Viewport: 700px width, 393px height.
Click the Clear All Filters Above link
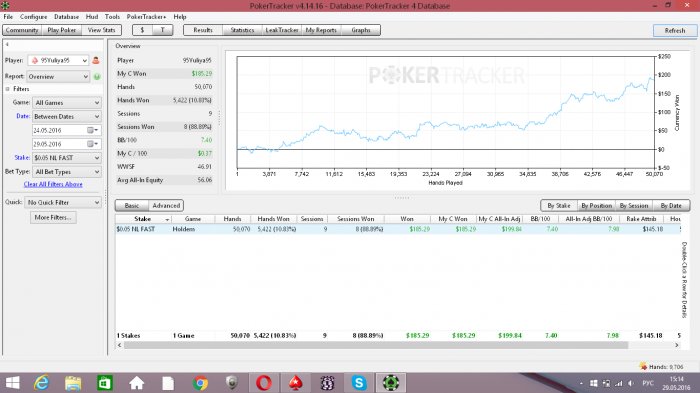tap(53, 184)
